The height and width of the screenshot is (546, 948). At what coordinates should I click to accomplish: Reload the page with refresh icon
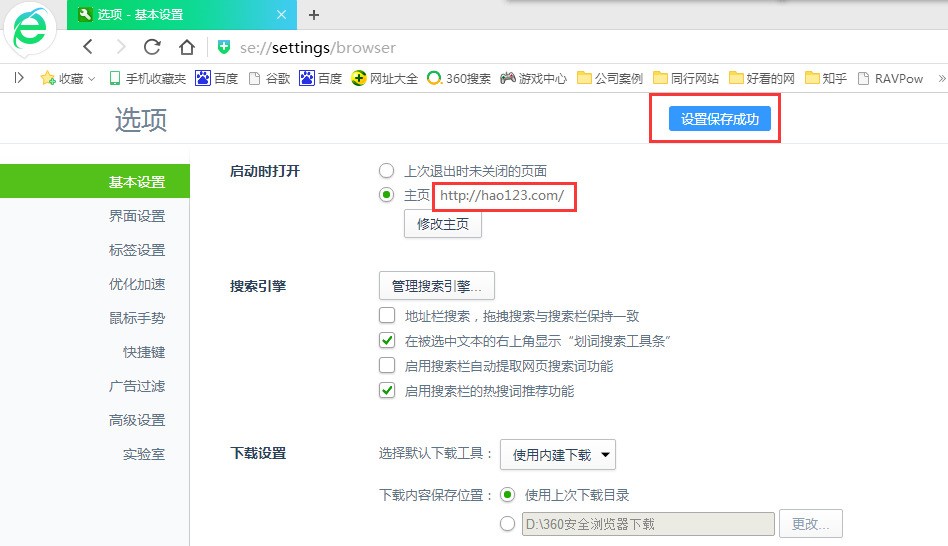click(x=152, y=47)
